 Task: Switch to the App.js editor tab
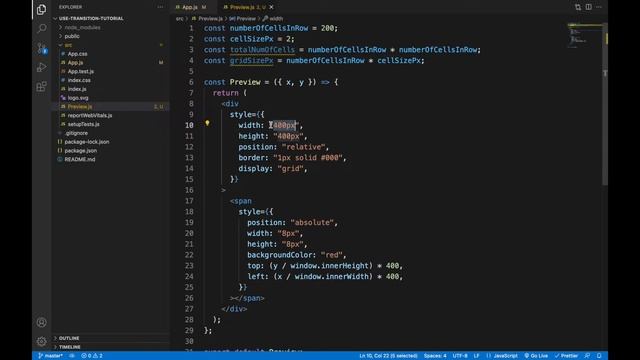(191, 7)
